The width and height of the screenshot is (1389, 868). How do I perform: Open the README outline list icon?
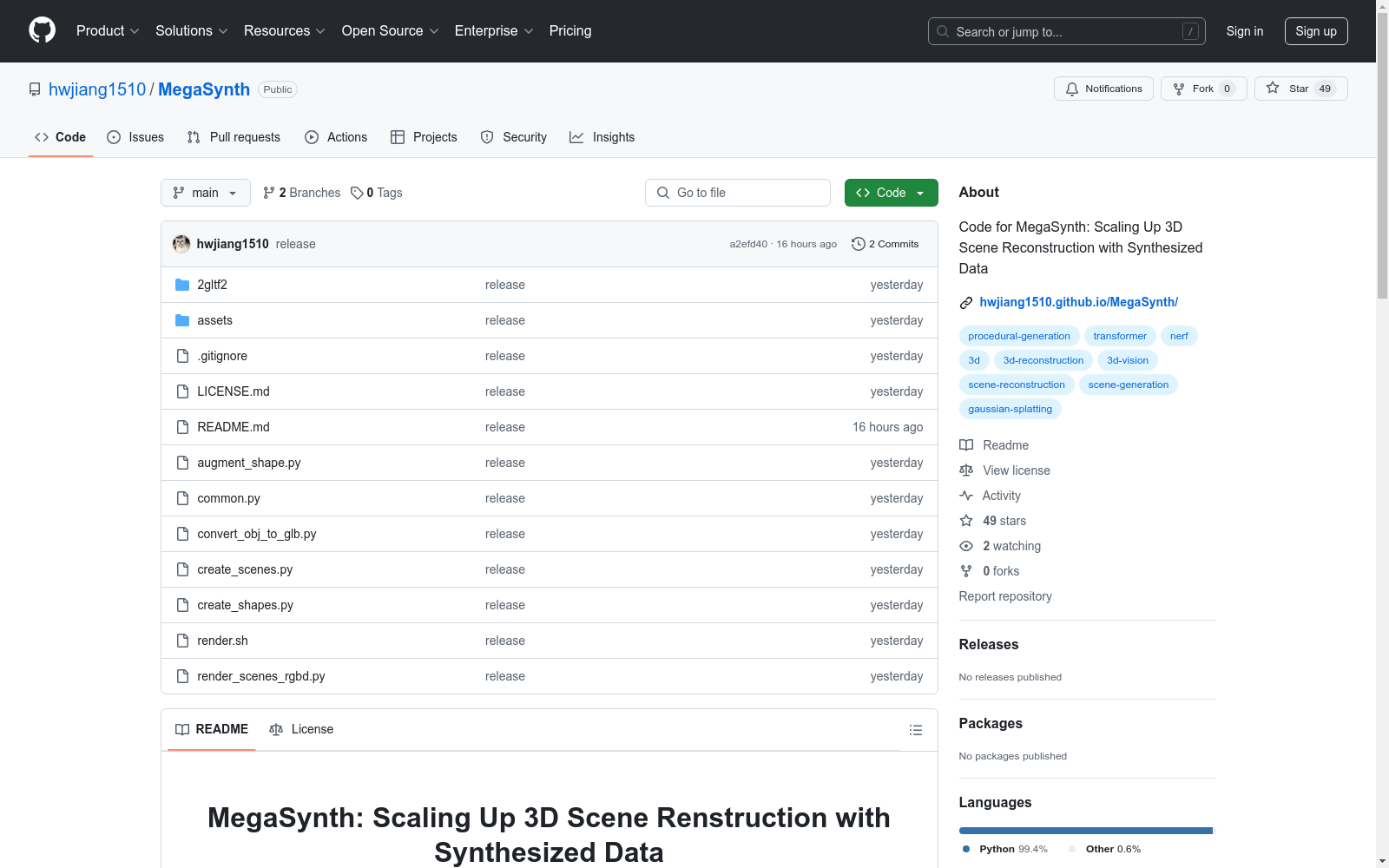915,730
